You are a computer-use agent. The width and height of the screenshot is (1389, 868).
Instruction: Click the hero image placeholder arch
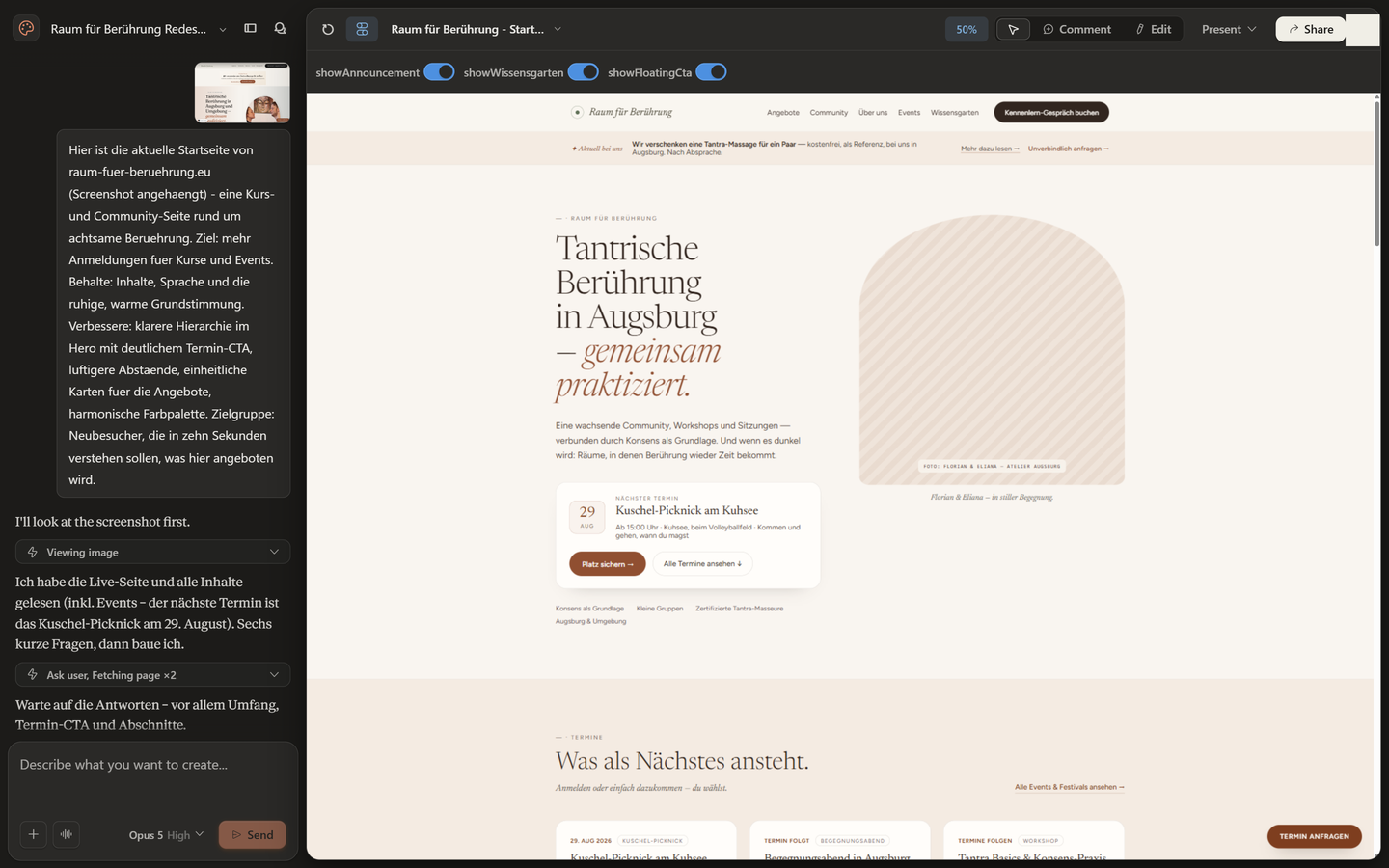[992, 350]
